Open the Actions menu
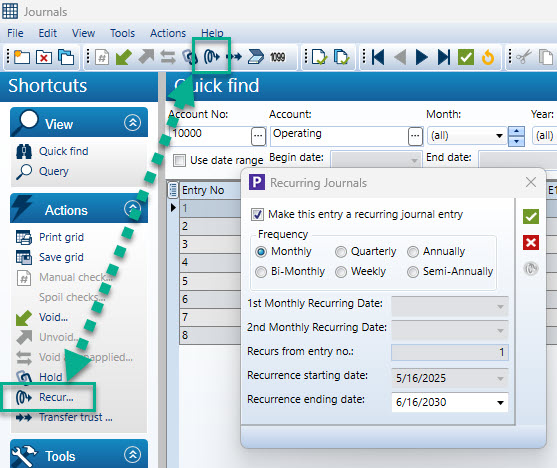Viewport: 557px width, 468px height. (x=168, y=33)
